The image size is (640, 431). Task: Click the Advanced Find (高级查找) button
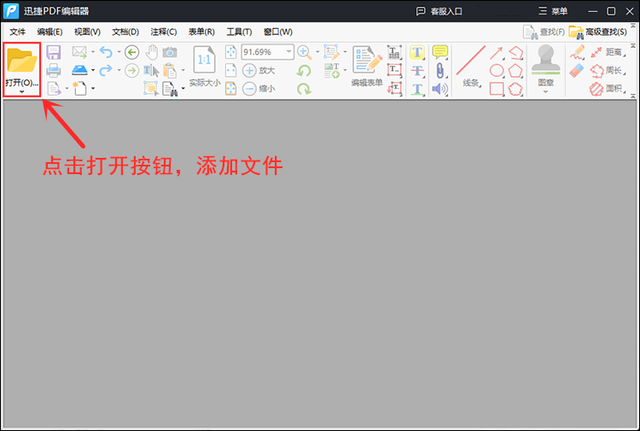click(x=598, y=32)
